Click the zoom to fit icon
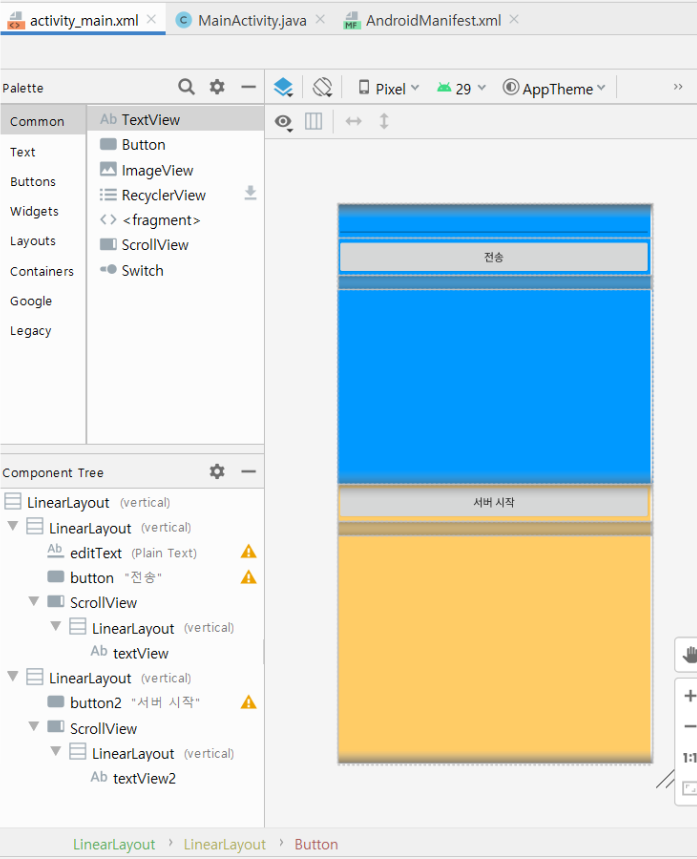697x859 pixels. (x=689, y=788)
